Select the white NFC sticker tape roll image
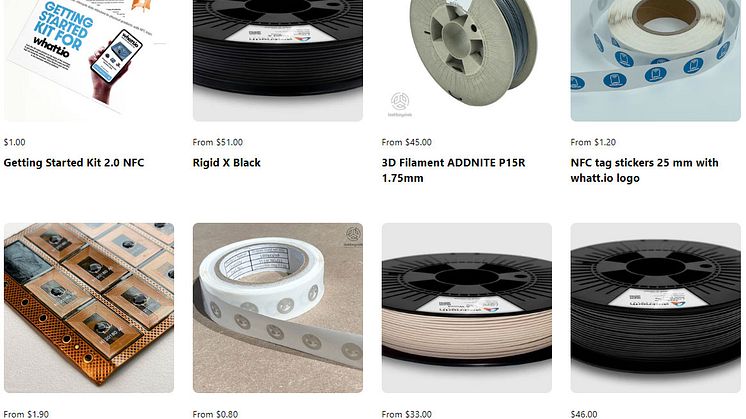This screenshot has height=419, width=746. coord(278,308)
